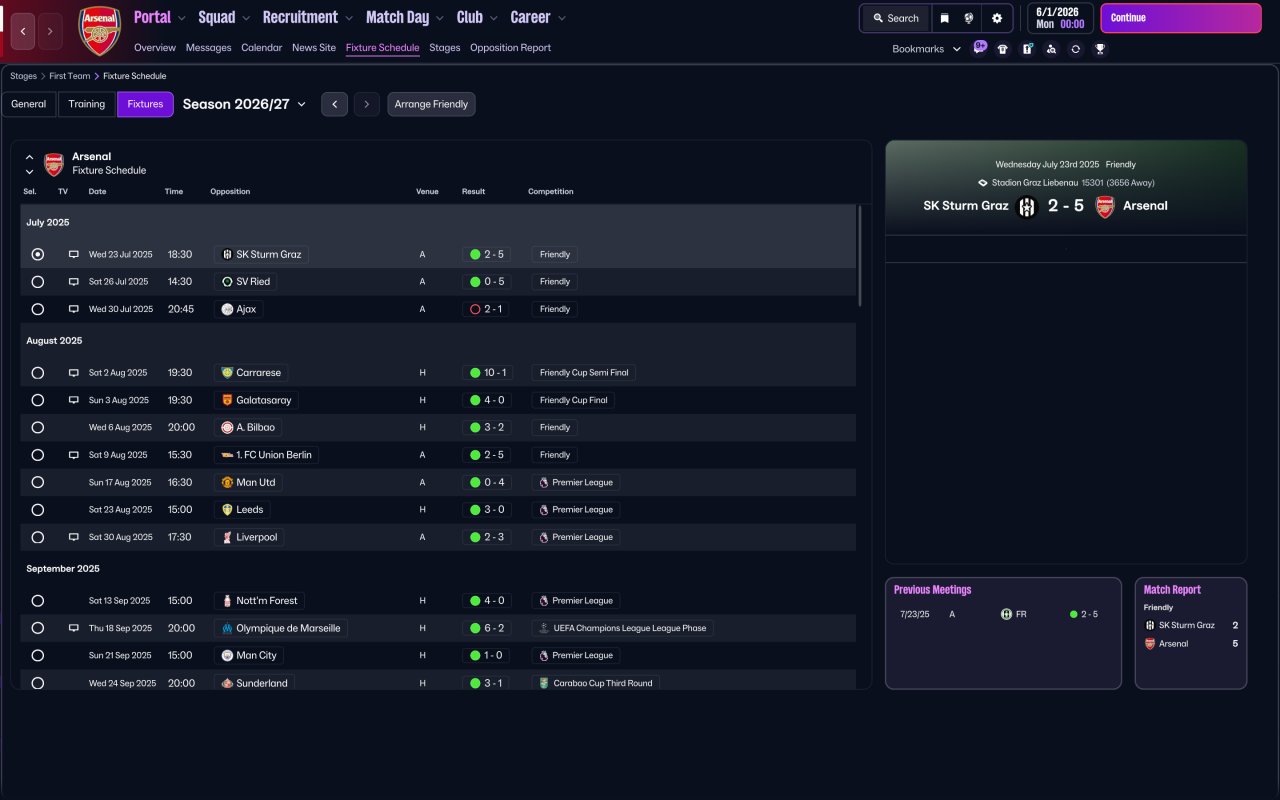Click the 7/23/25 date in Previous Meetings

click(915, 614)
